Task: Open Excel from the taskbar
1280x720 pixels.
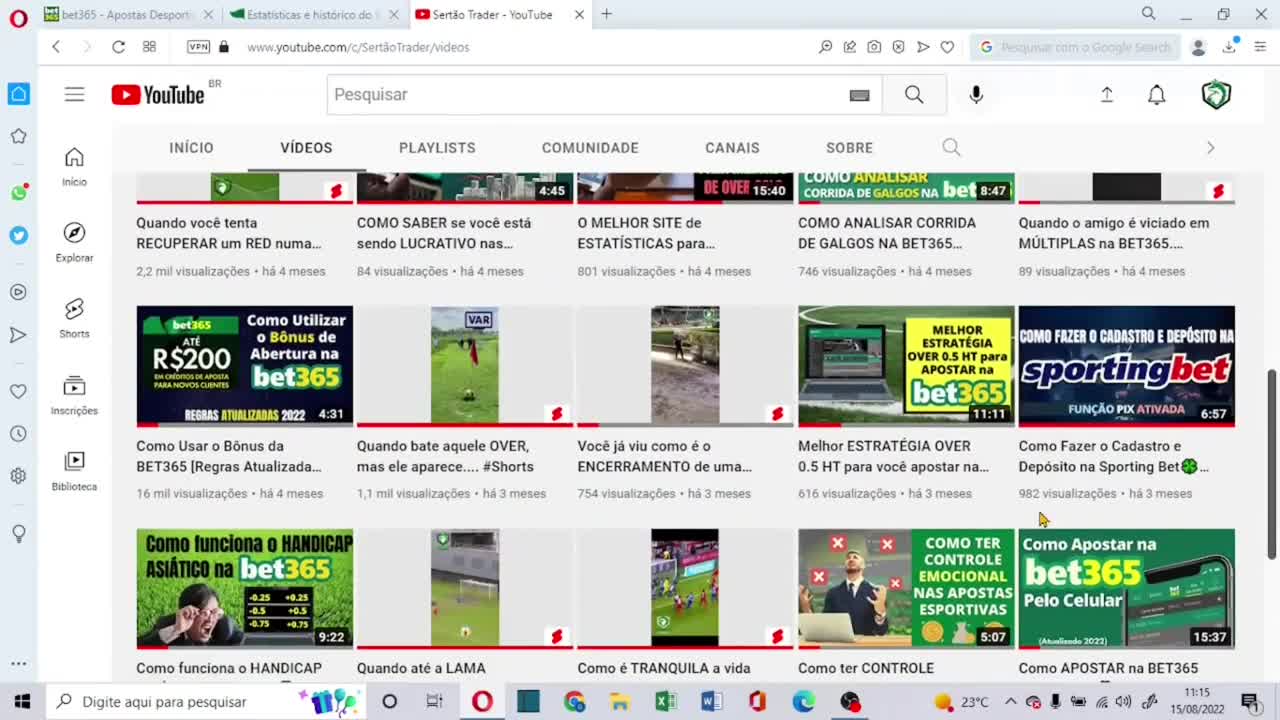Action: tap(666, 702)
